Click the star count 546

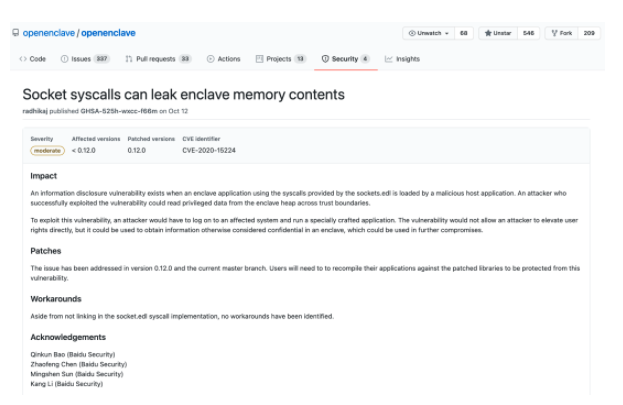[x=528, y=33]
